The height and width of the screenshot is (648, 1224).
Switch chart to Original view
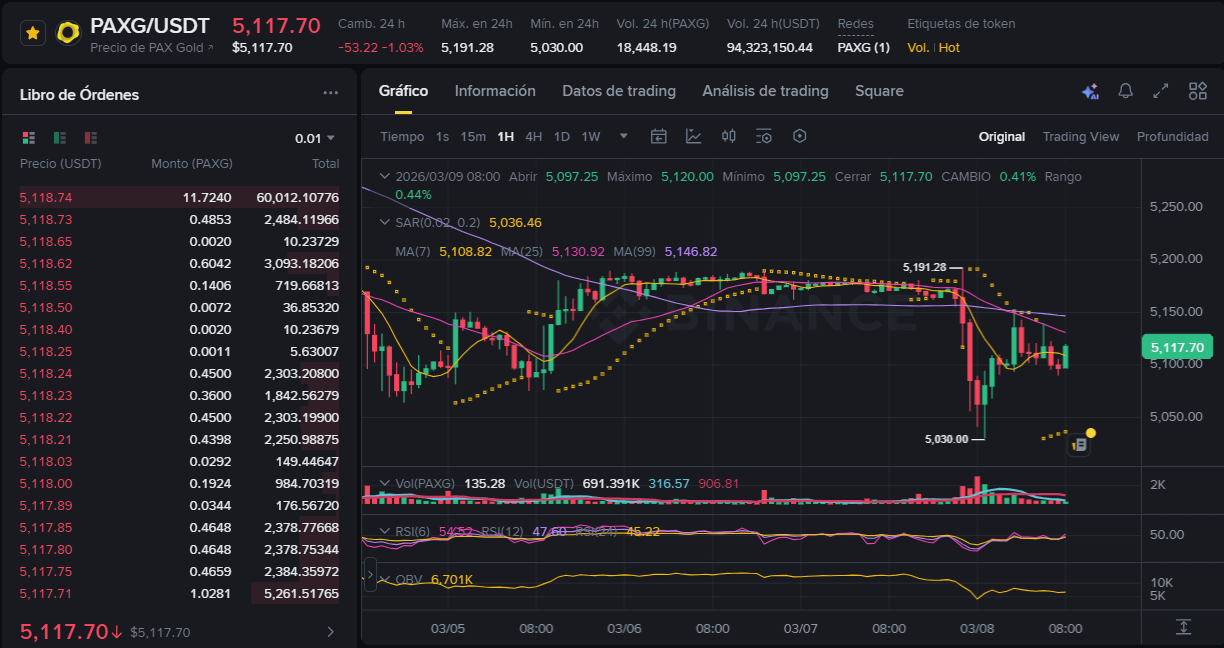(x=1002, y=137)
